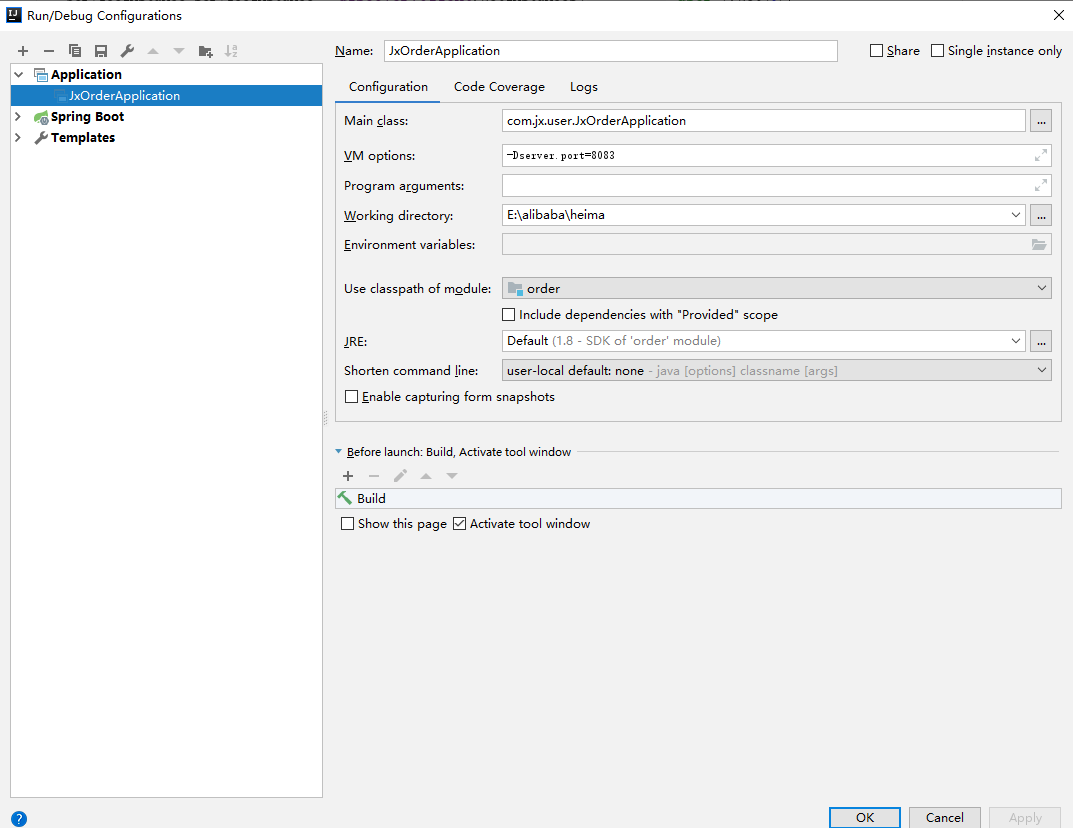Collapse the Application tree node
Image resolution: width=1073 pixels, height=828 pixels.
pos(18,75)
